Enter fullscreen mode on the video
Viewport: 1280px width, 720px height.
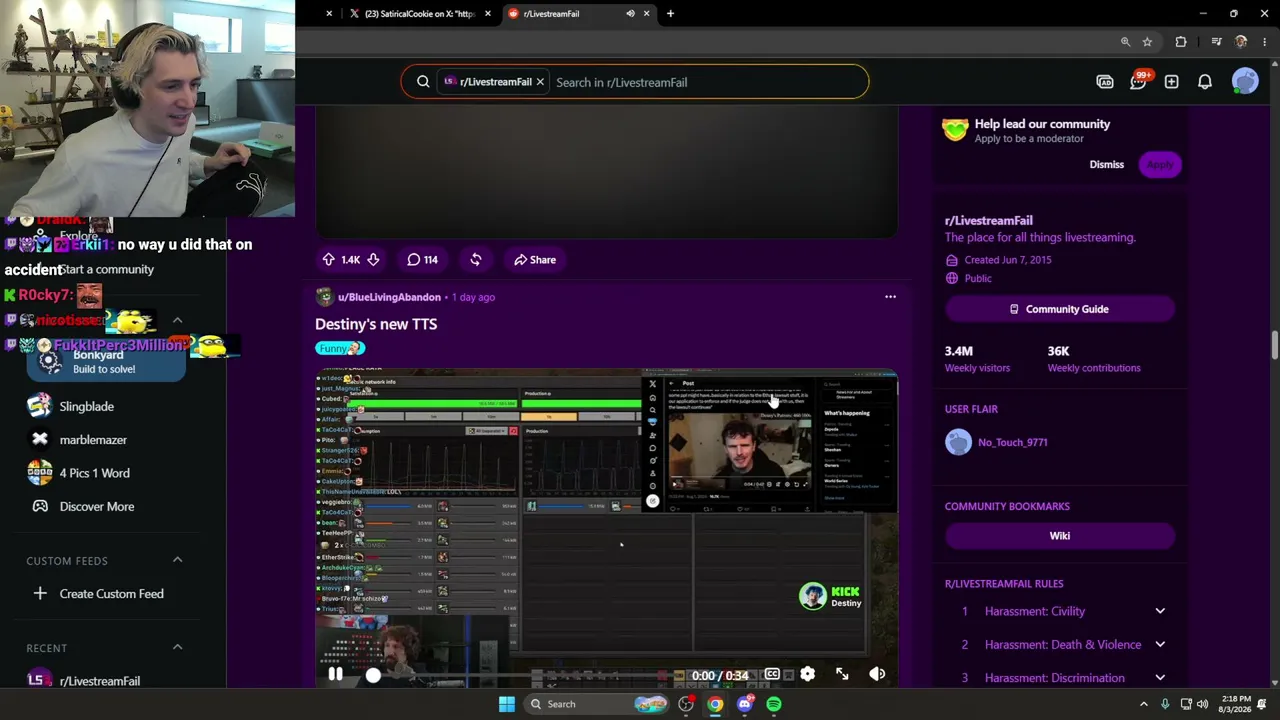coord(842,675)
